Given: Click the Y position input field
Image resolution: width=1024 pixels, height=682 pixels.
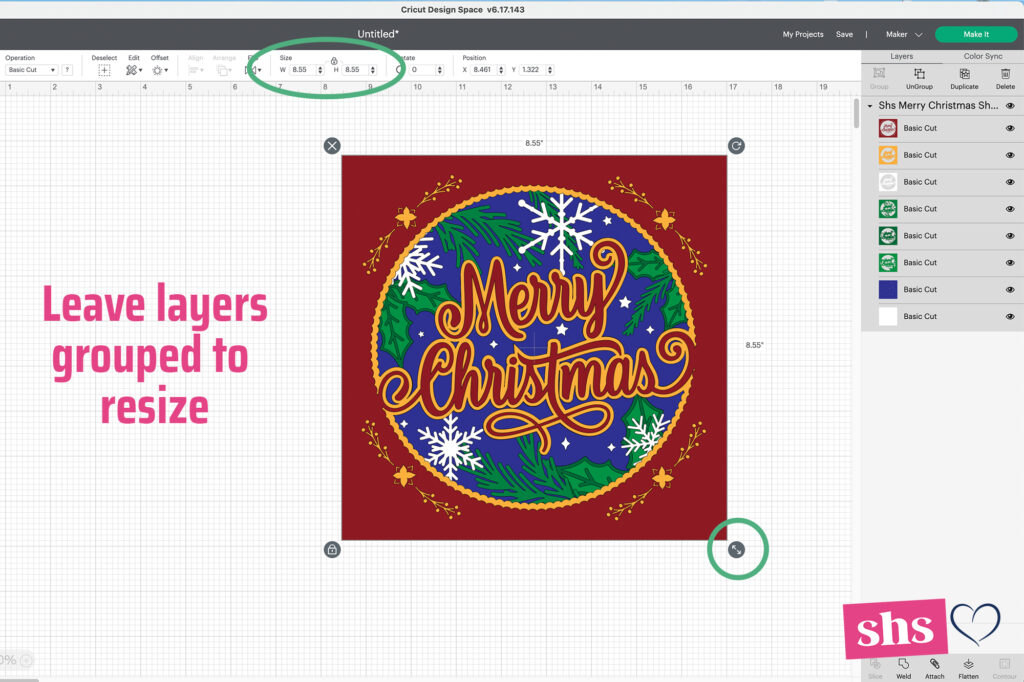Looking at the screenshot, I should pyautogui.click(x=532, y=70).
